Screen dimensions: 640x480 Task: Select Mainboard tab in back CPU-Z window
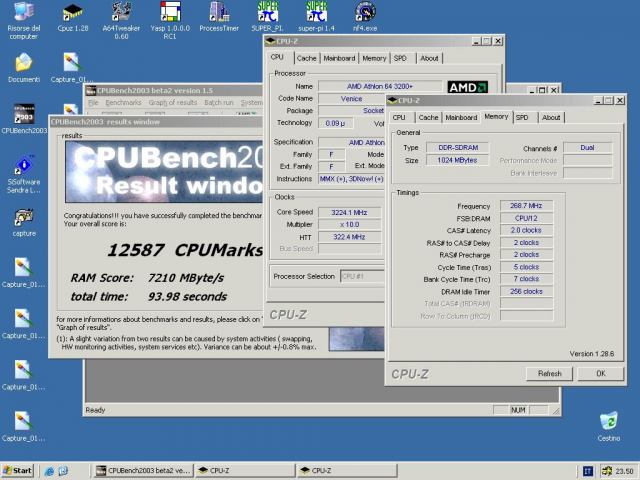[x=339, y=58]
